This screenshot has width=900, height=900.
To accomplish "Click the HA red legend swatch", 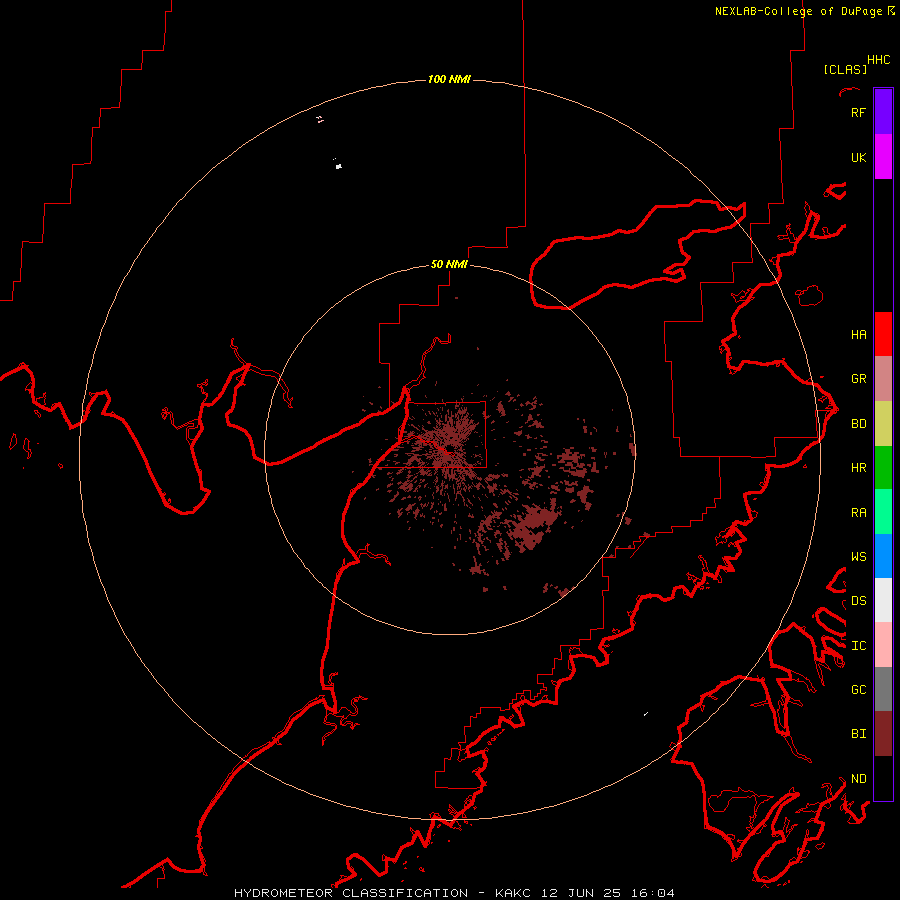I will [x=883, y=334].
